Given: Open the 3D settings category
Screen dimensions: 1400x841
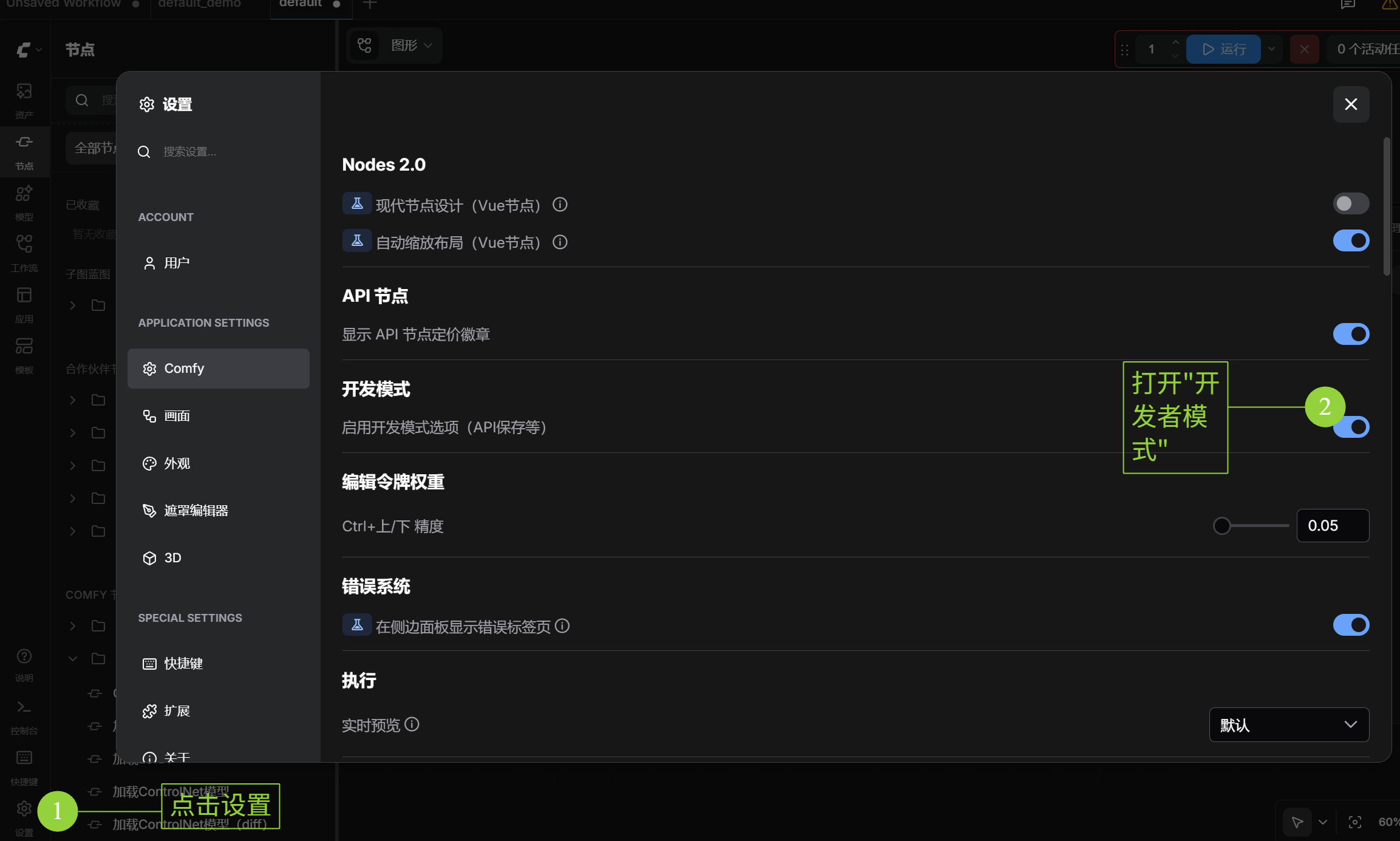Looking at the screenshot, I should [x=172, y=557].
